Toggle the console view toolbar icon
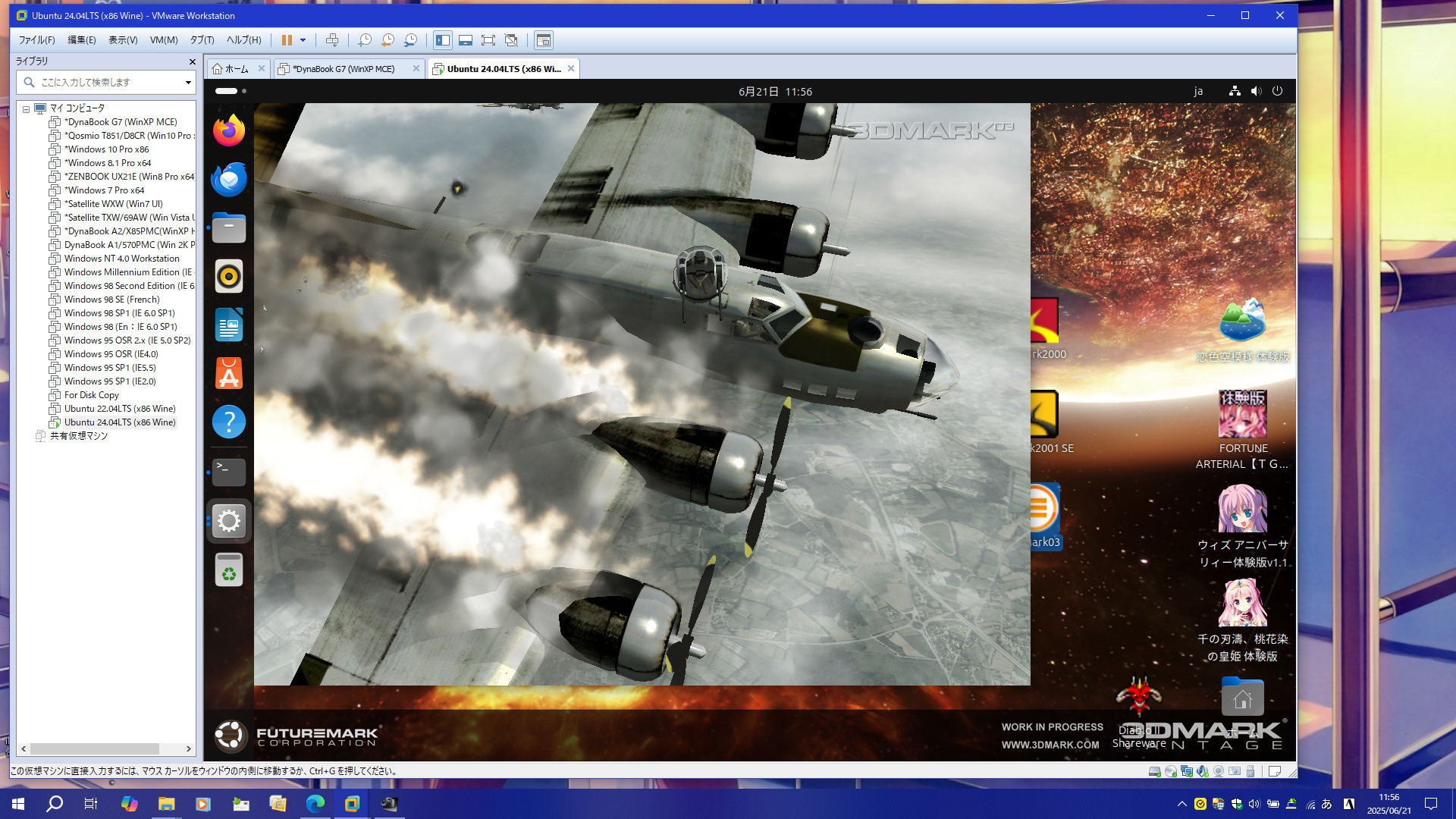This screenshot has height=819, width=1456. 543,40
